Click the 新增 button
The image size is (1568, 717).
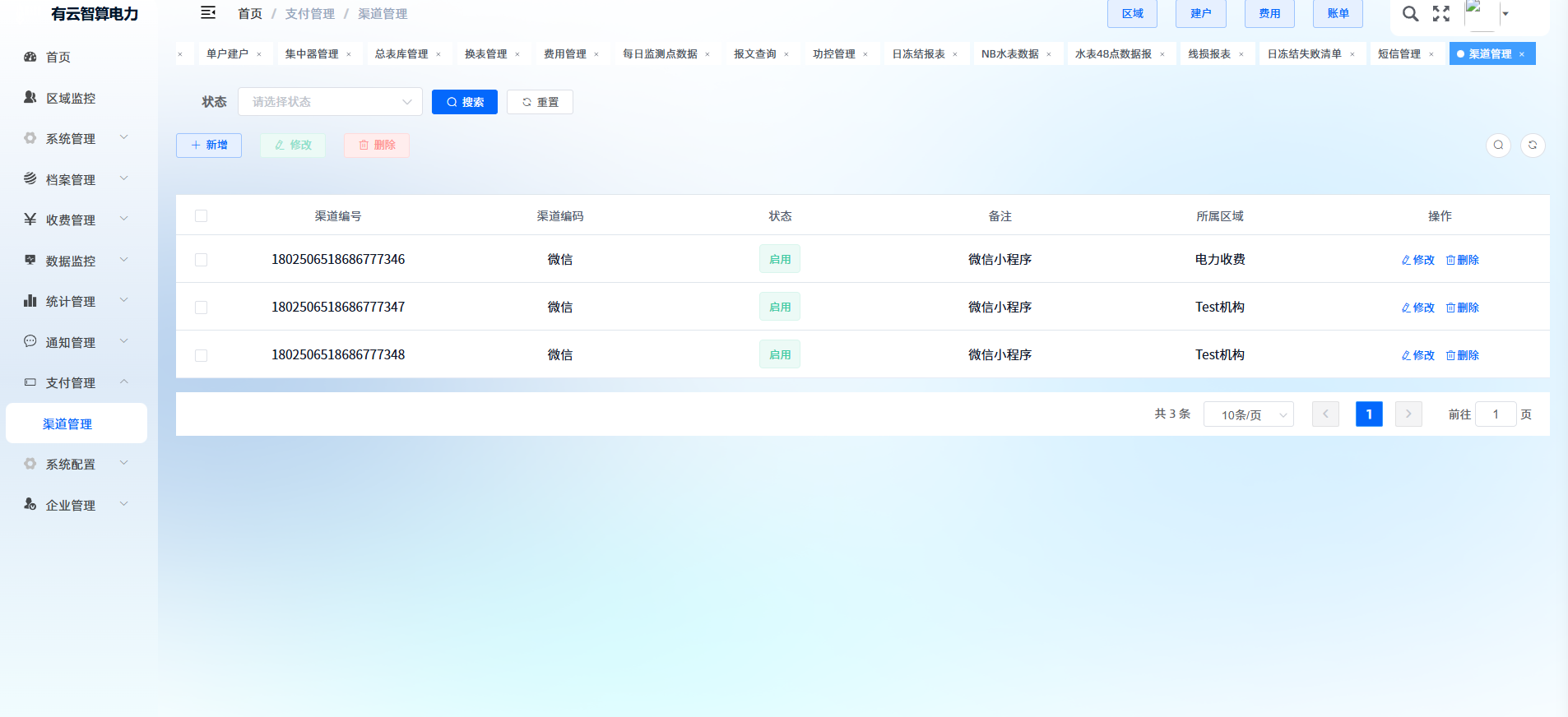coord(209,146)
